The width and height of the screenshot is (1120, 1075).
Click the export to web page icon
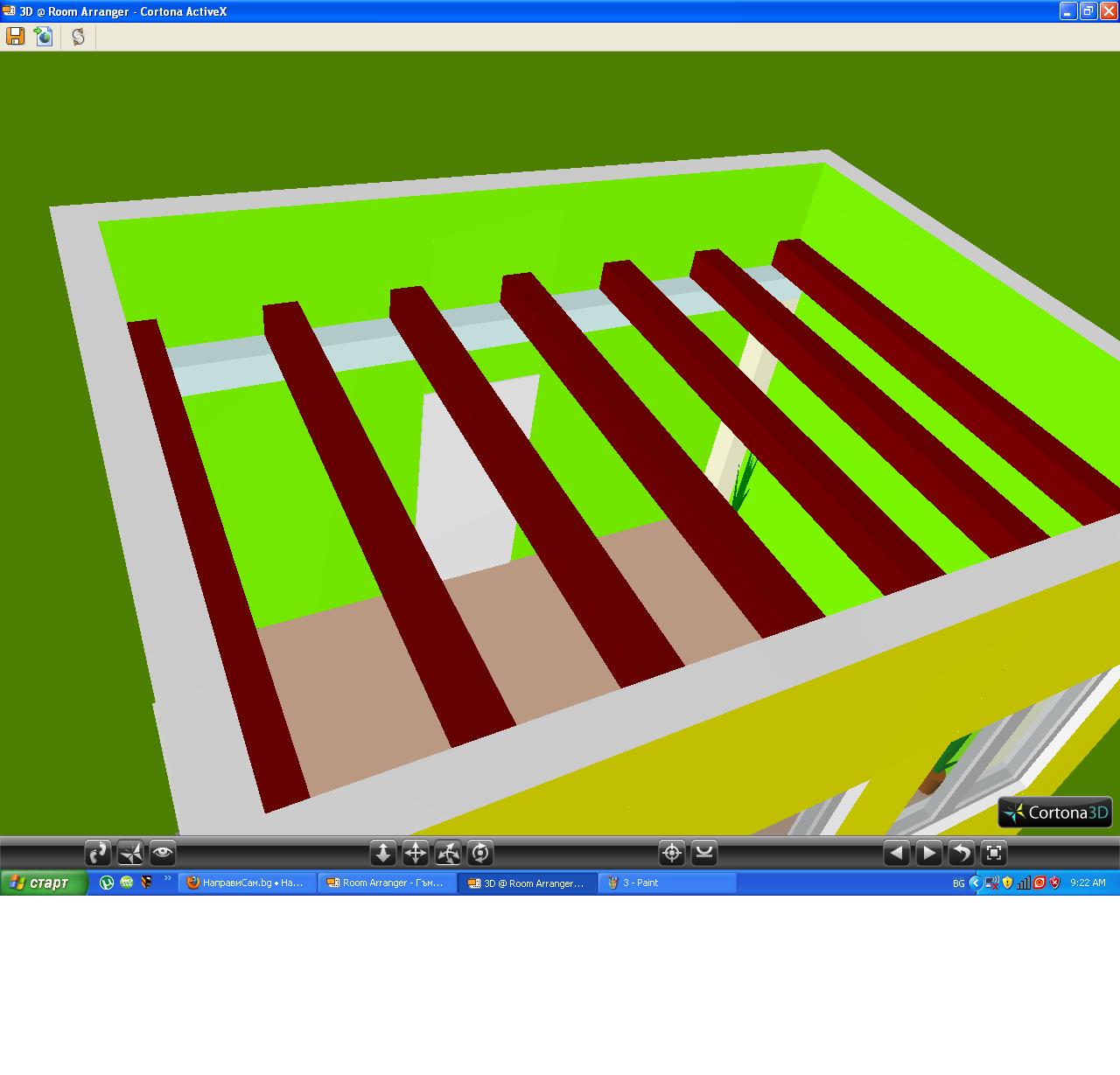point(44,36)
